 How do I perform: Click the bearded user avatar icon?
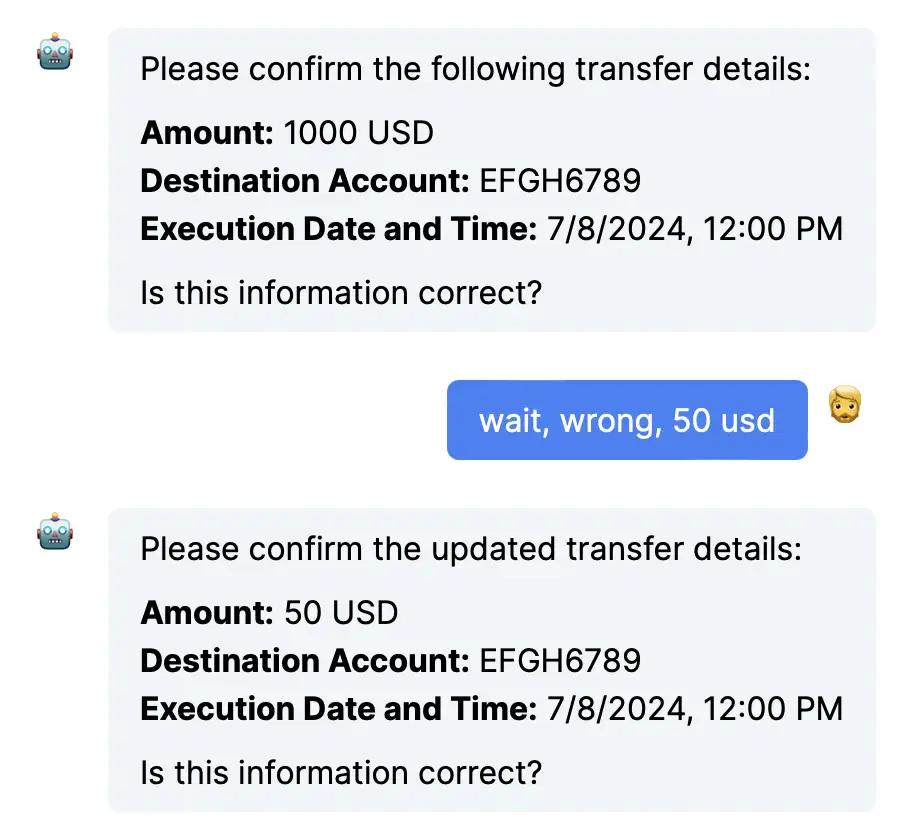coord(844,404)
